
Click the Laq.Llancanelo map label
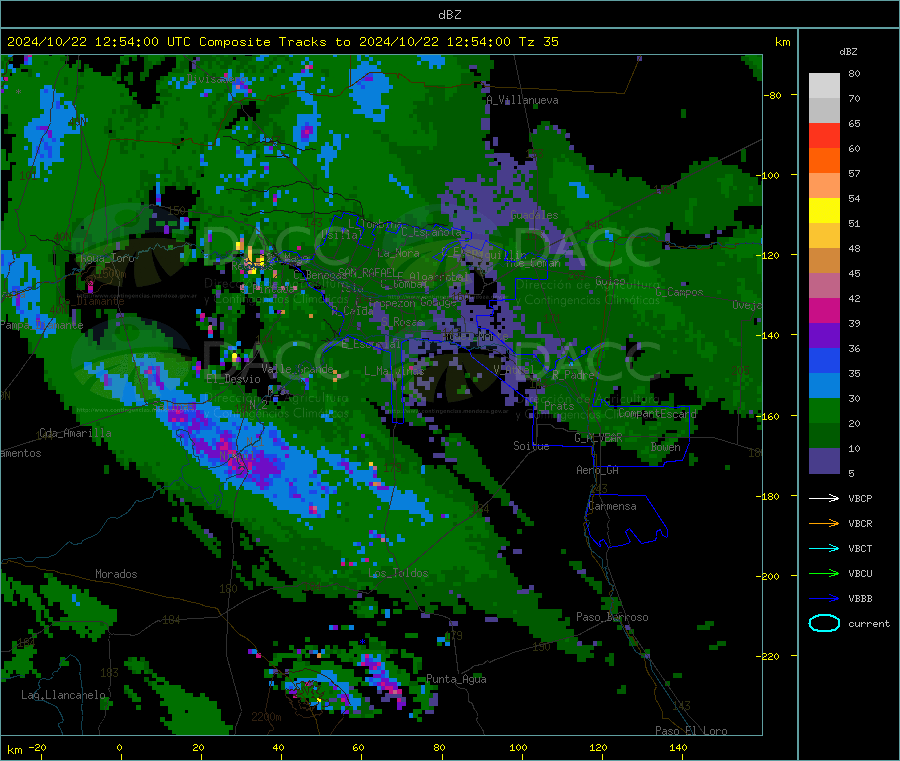coord(63,695)
